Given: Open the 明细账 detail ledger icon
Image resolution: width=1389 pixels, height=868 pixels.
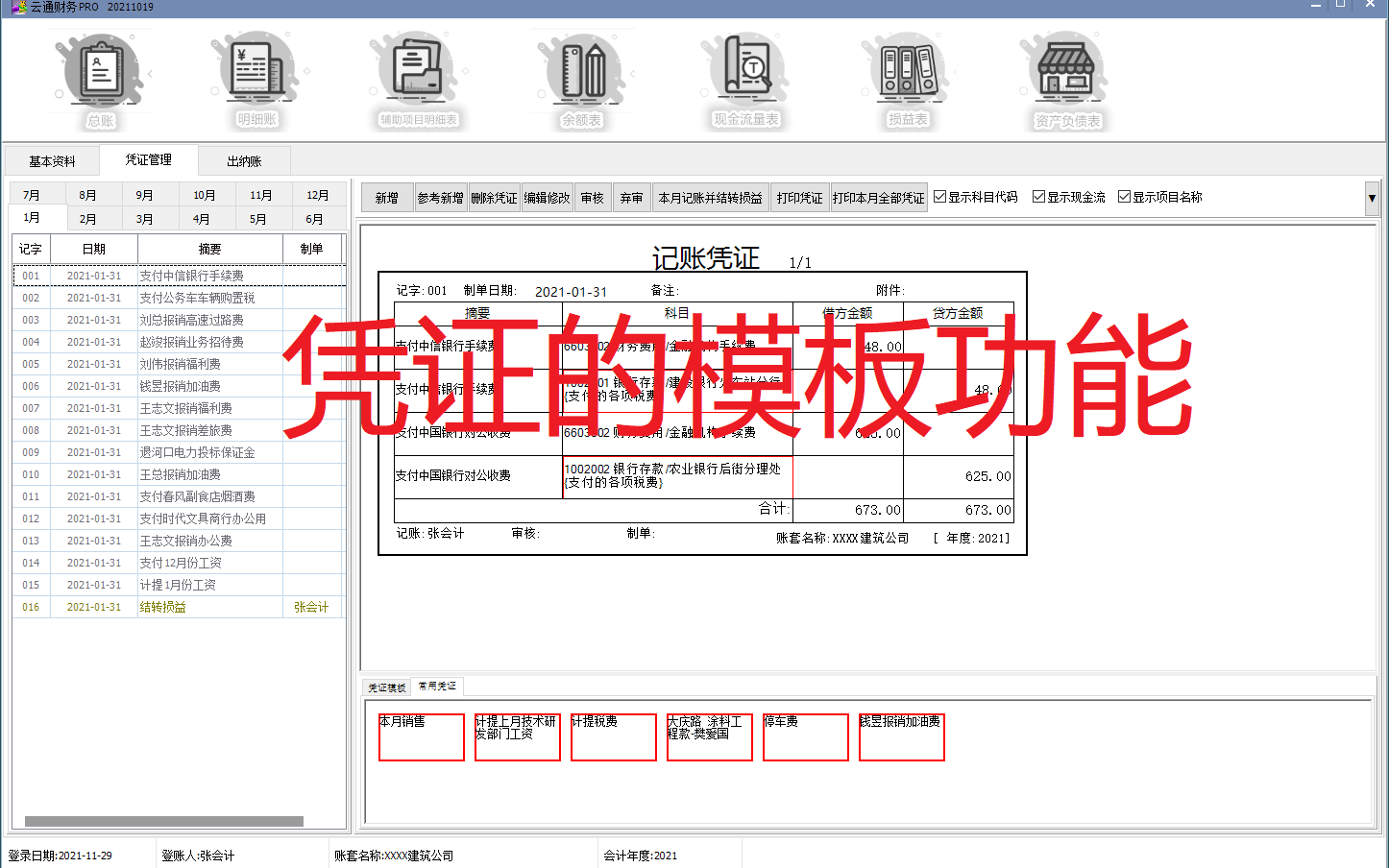Looking at the screenshot, I should click(x=255, y=79).
